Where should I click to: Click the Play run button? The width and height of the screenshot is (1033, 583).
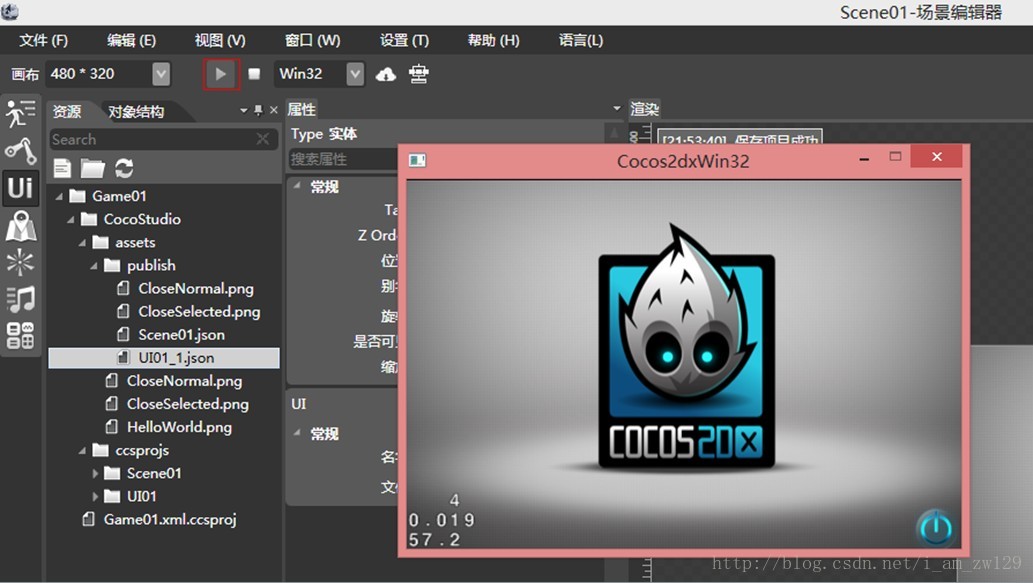(x=221, y=74)
